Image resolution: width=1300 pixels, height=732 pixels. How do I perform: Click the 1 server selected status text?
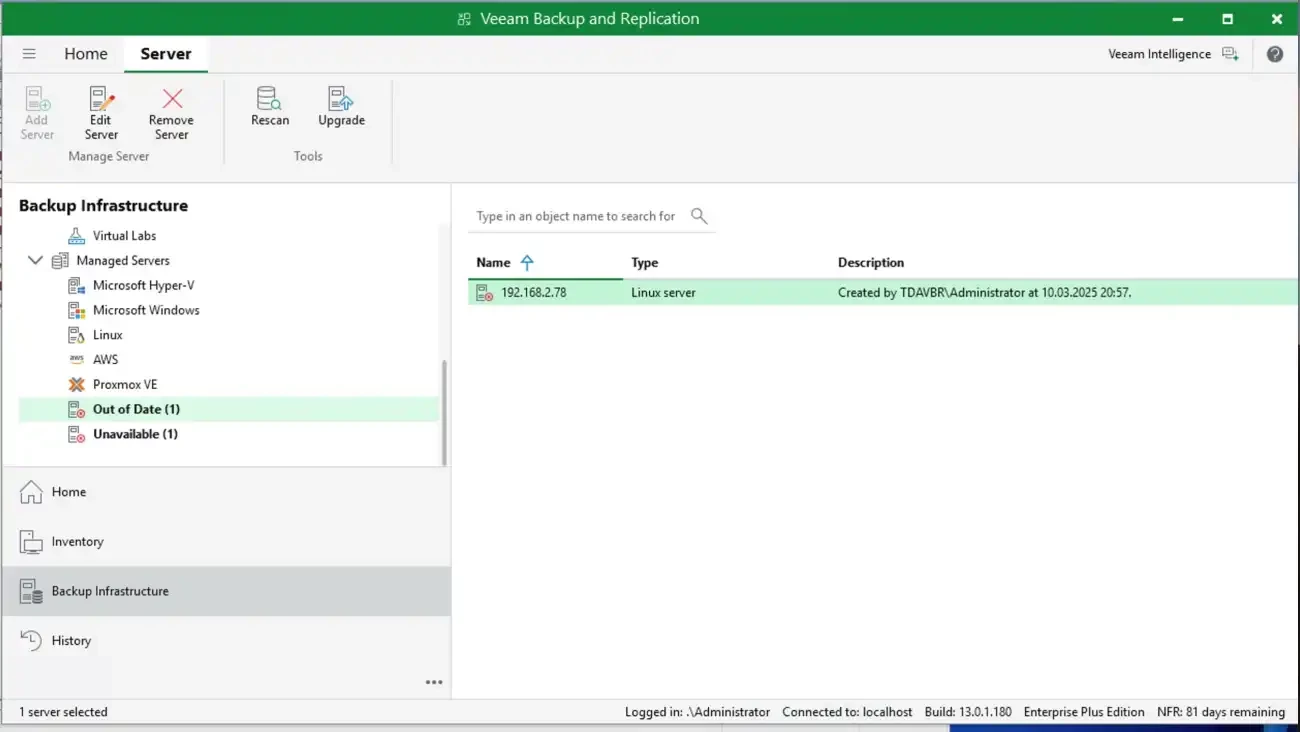pos(63,712)
